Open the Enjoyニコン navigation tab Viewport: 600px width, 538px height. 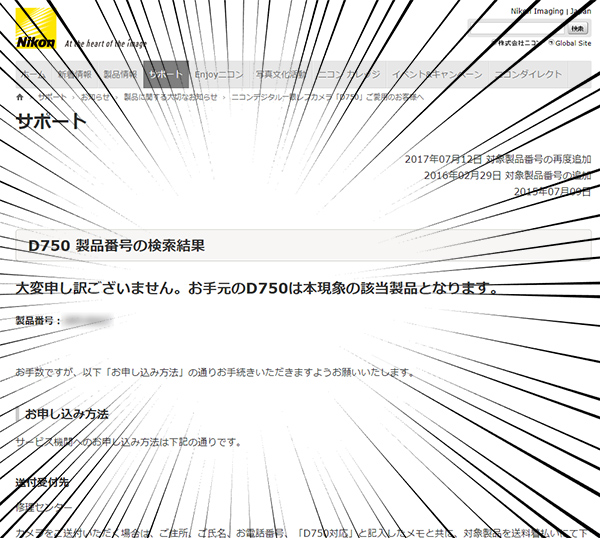coord(219,74)
